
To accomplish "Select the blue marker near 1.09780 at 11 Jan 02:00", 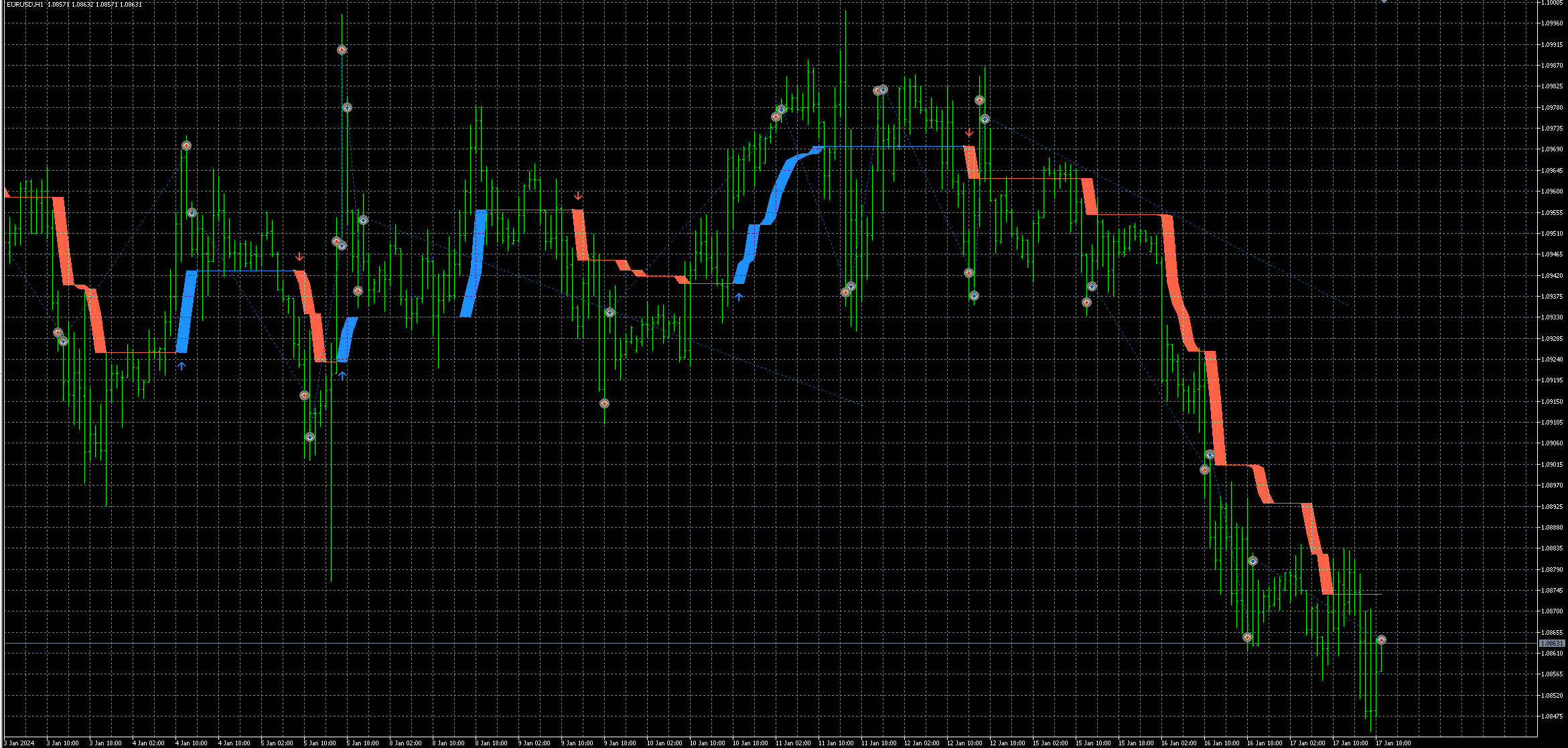I will pos(781,110).
